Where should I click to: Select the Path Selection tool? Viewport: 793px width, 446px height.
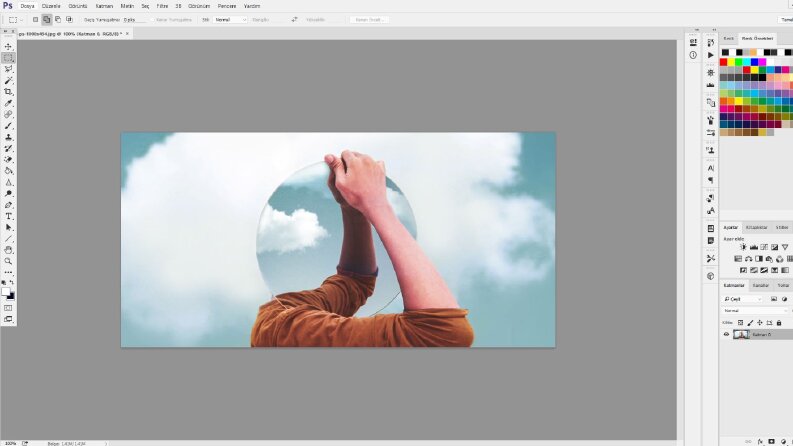pyautogui.click(x=8, y=228)
